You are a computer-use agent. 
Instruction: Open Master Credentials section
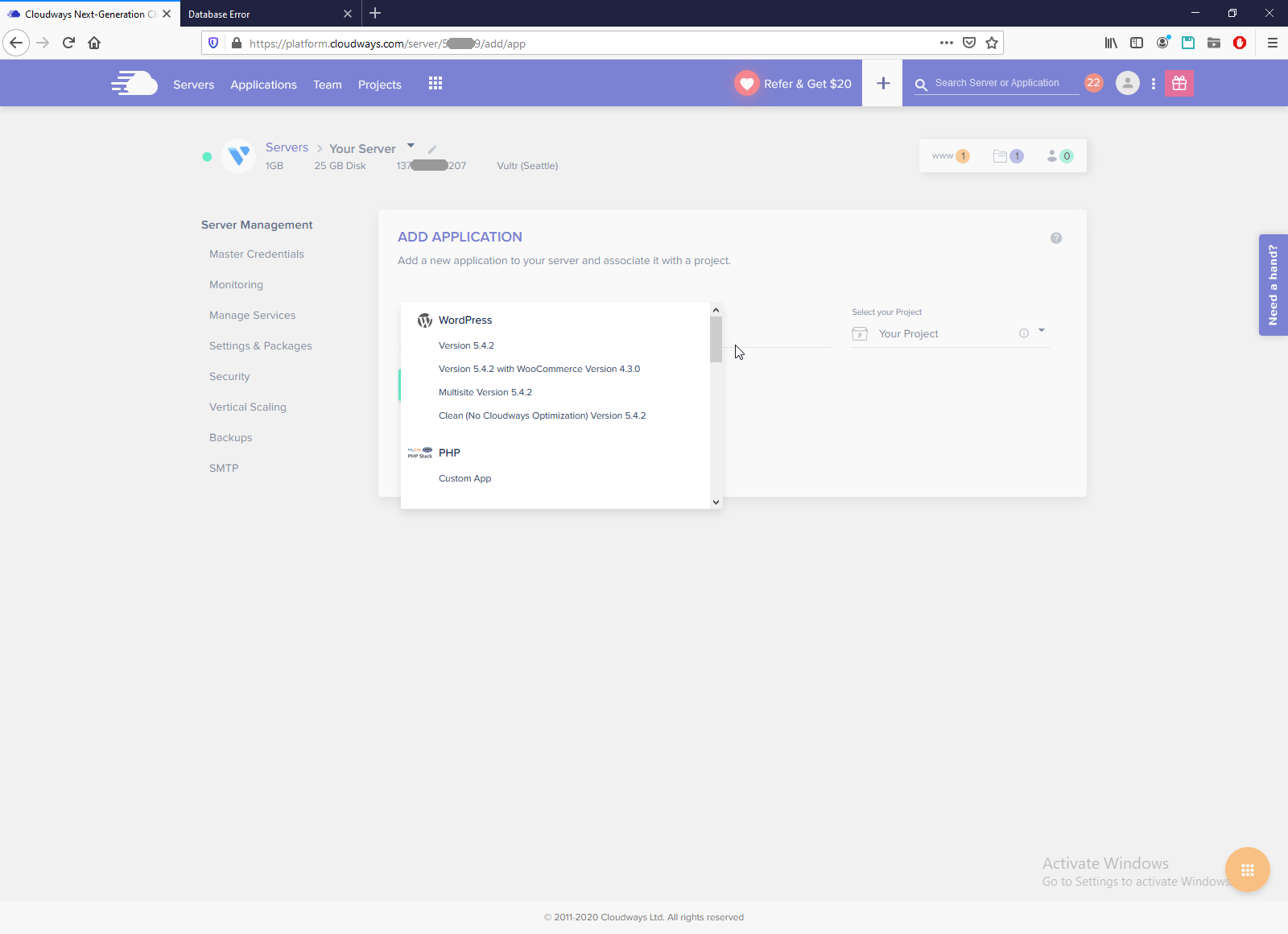pos(257,254)
